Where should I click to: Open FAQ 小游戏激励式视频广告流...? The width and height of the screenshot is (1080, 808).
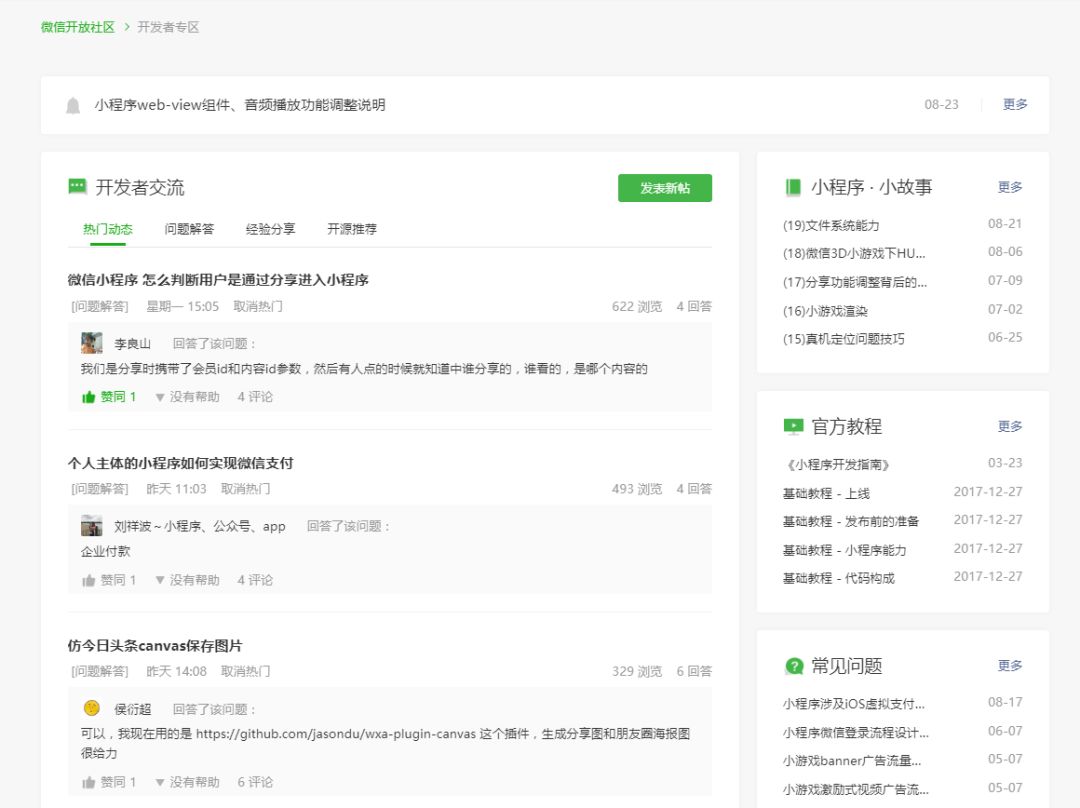(x=855, y=789)
